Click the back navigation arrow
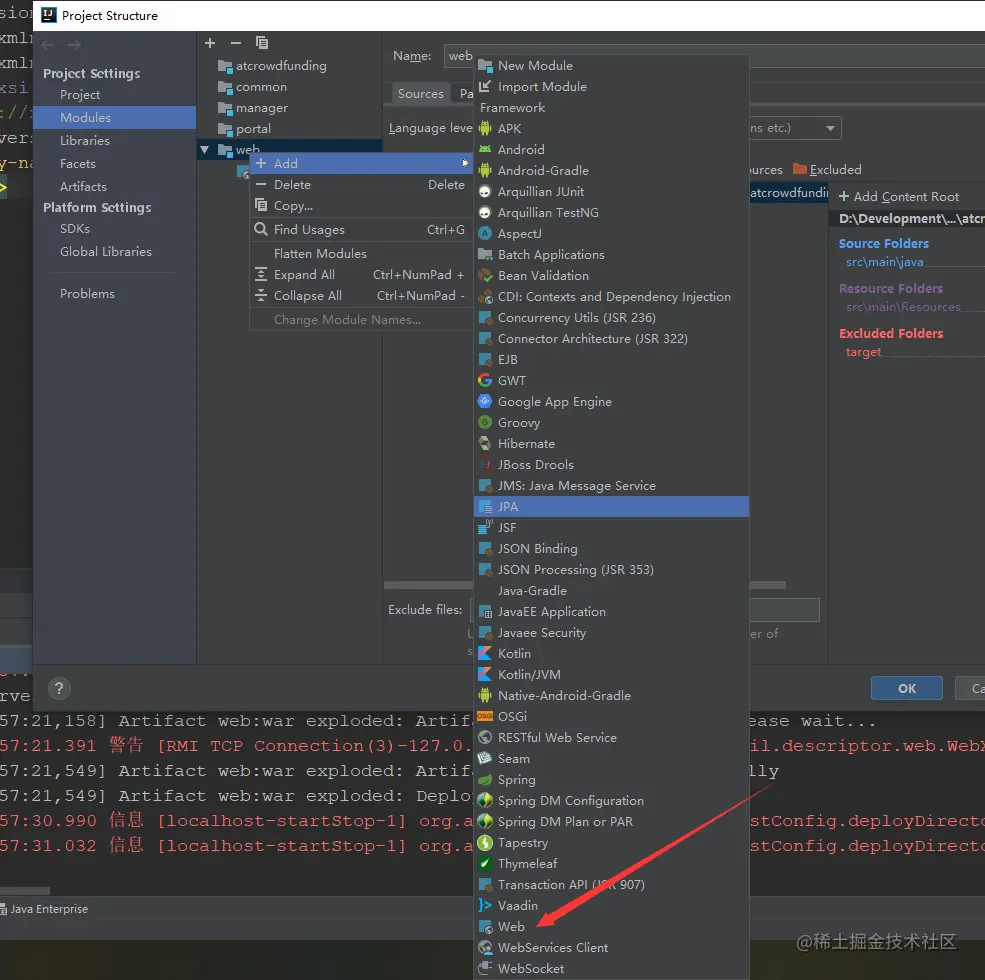Viewport: 985px width, 980px height. pos(48,45)
